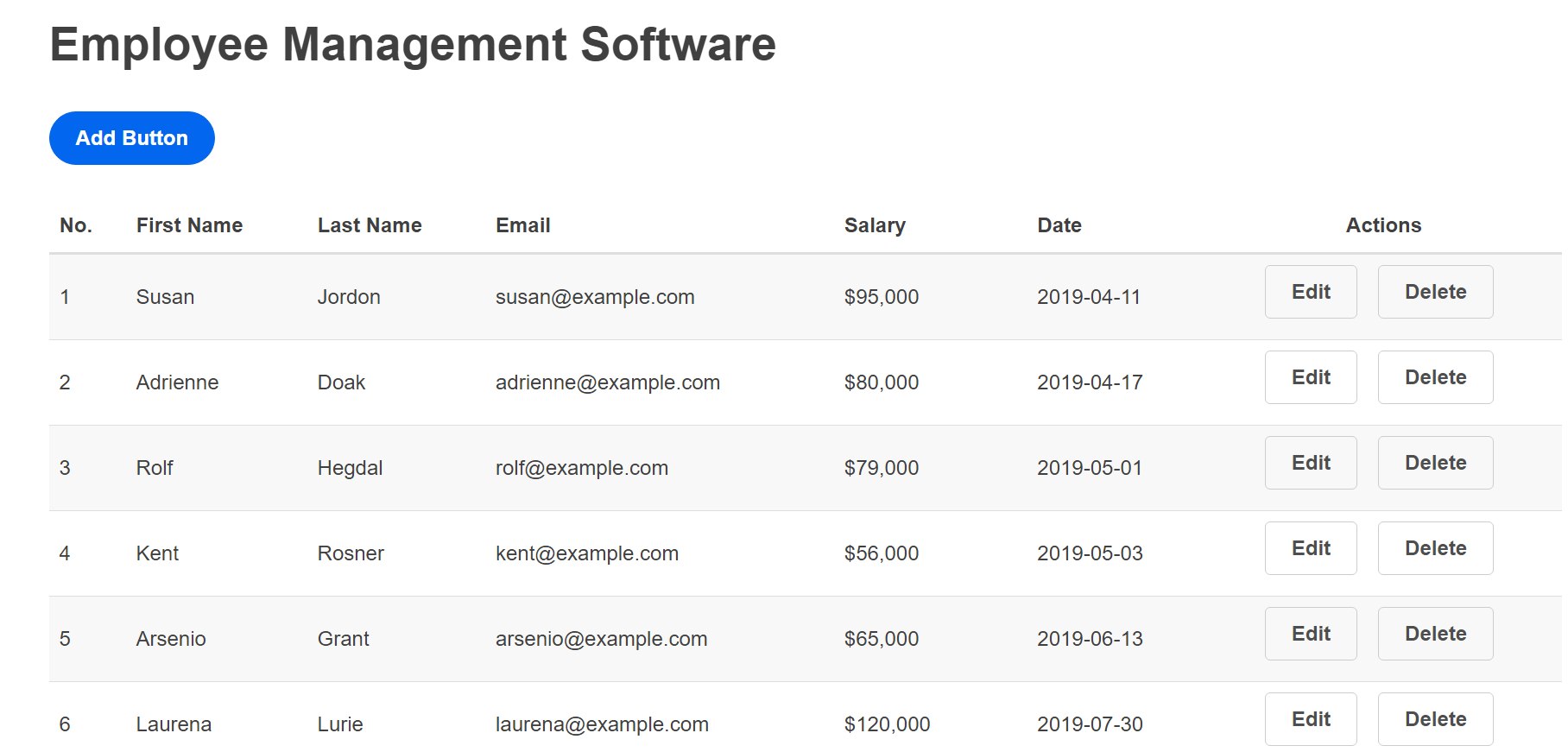
Task: Delete Adrienne Doak's record
Action: tap(1435, 377)
